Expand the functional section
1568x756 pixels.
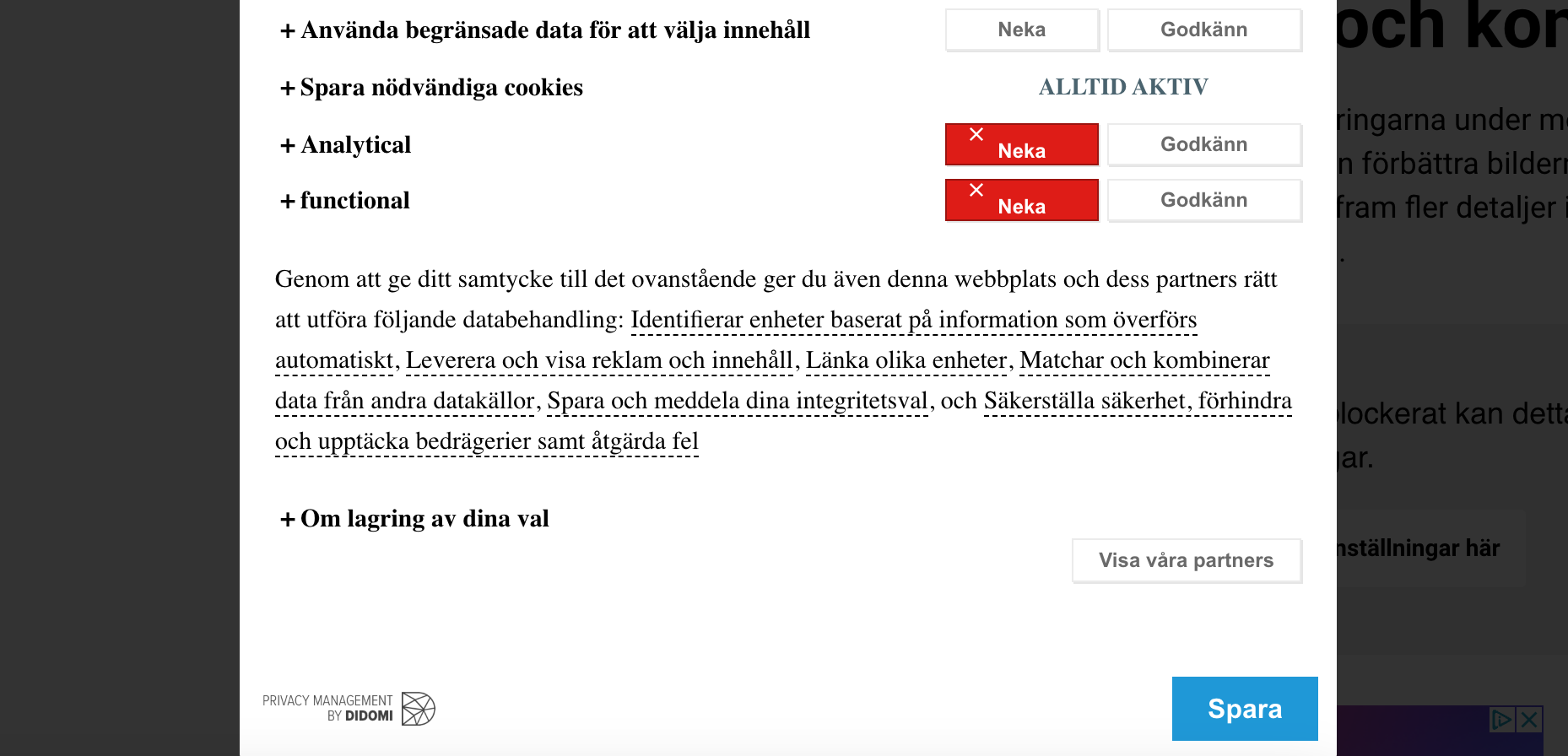pyautogui.click(x=345, y=201)
